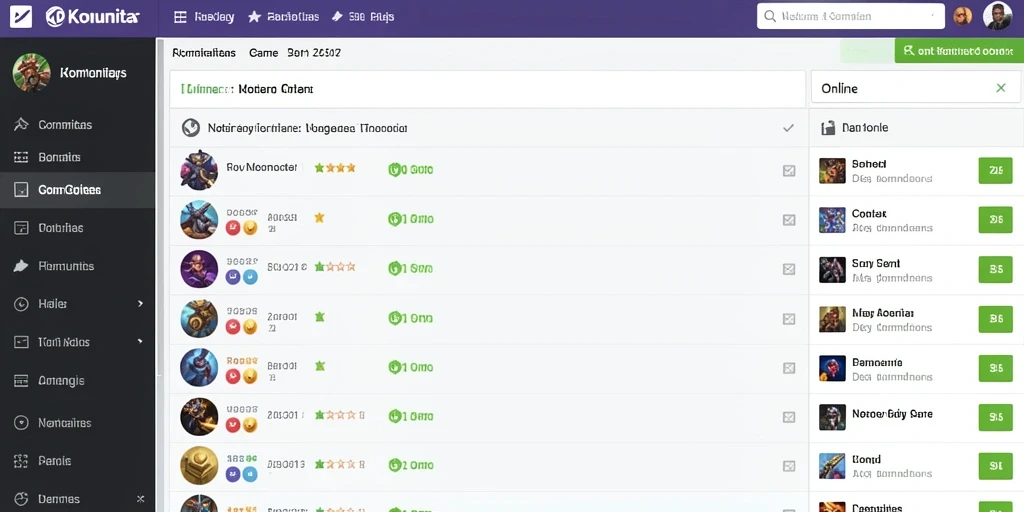Click the green shield badge in the Rov Noonocter row

(x=394, y=170)
